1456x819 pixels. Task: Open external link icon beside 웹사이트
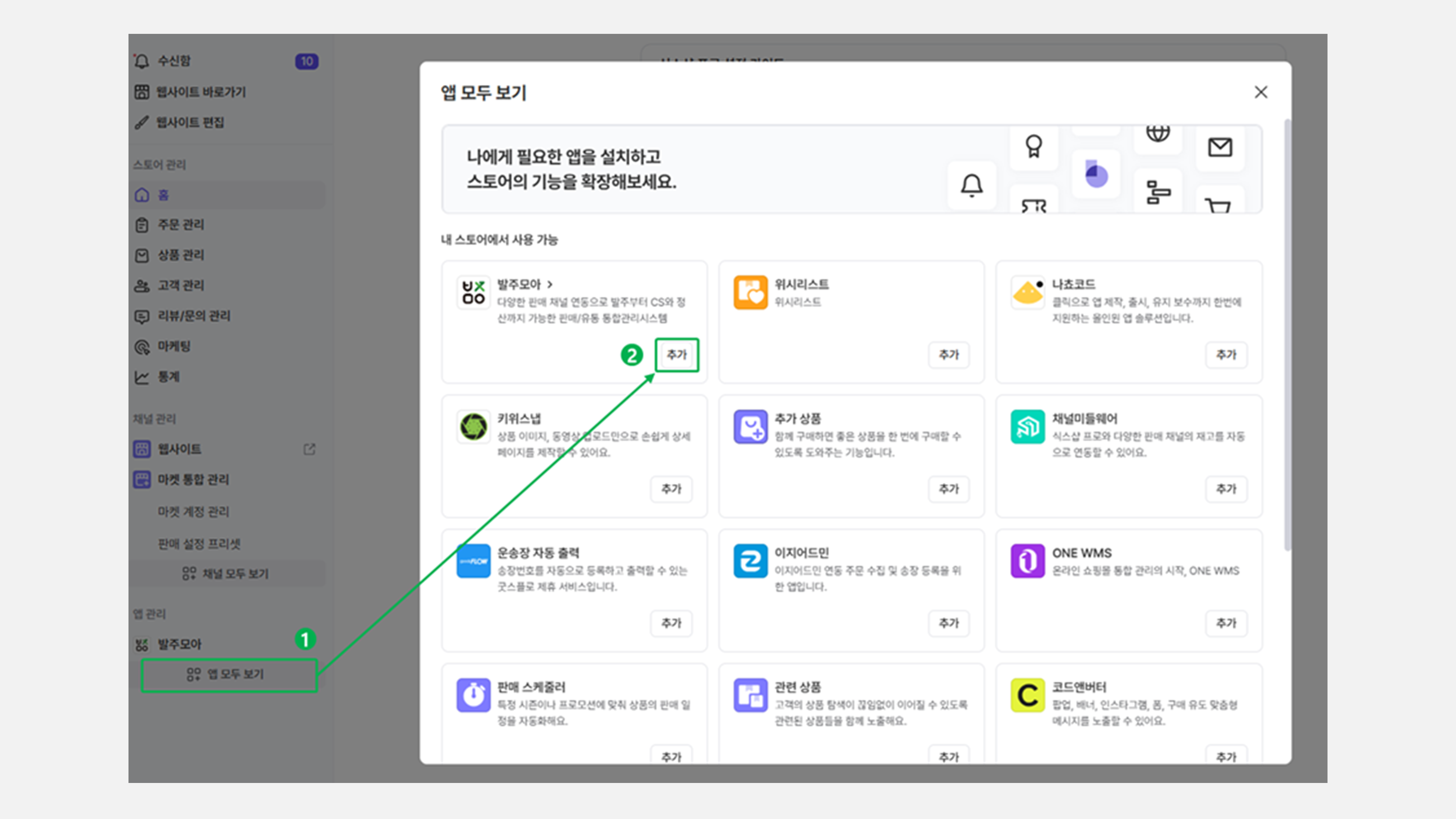click(309, 449)
